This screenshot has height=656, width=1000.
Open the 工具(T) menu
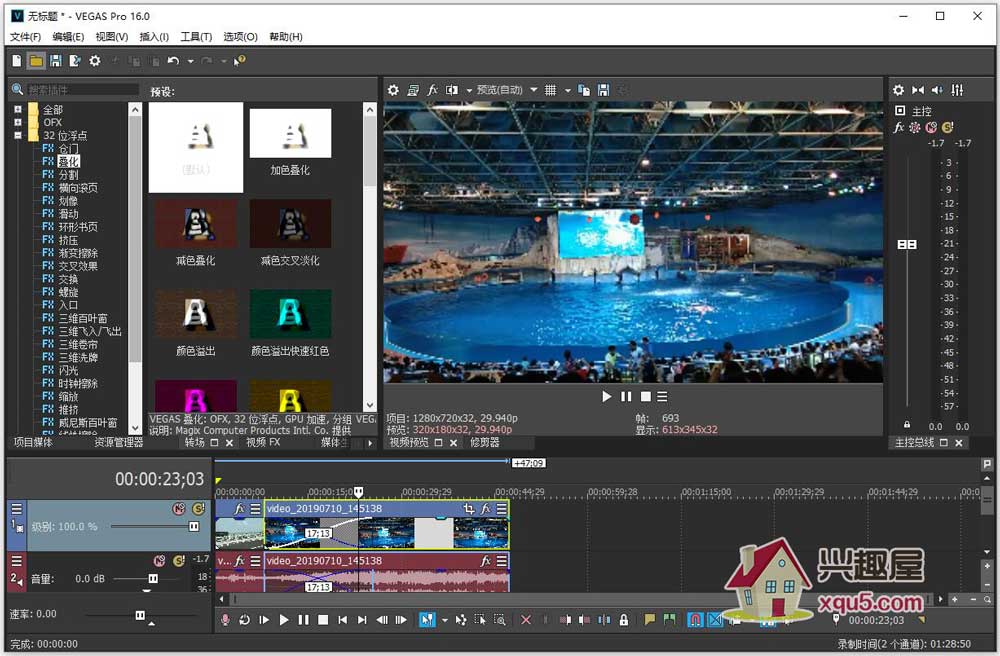[196, 37]
